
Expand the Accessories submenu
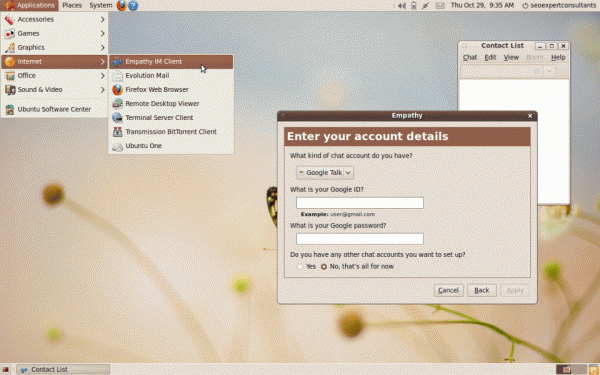tap(54, 20)
